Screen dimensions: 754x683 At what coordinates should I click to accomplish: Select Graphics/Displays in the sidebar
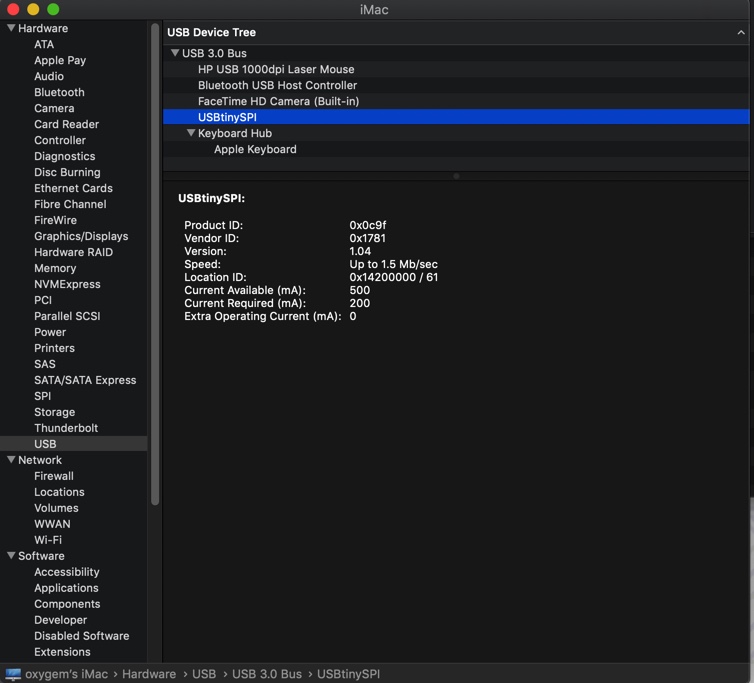pos(81,236)
